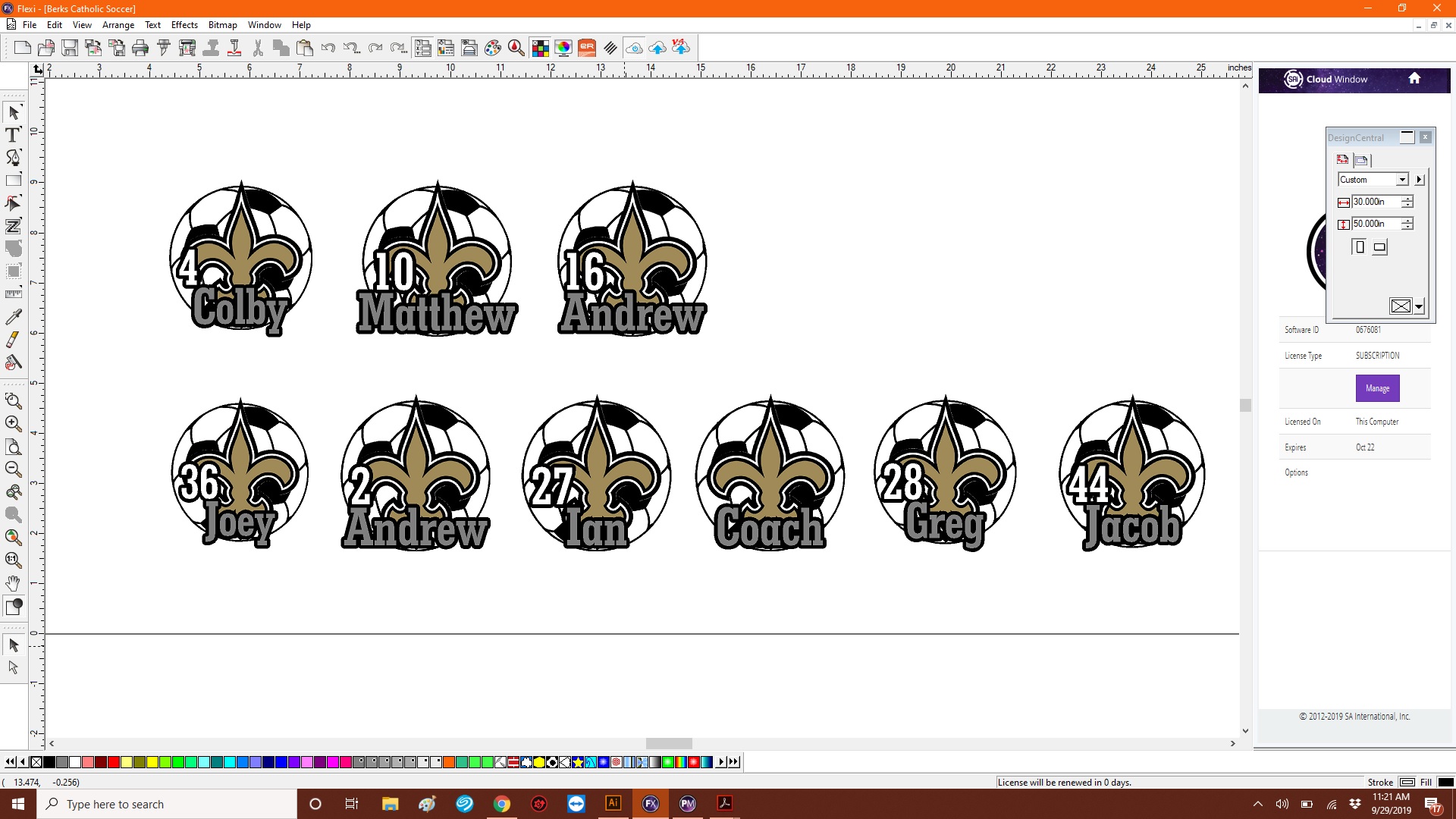Select the Pan hand tool
Viewport: 1456px width, 819px height.
tap(13, 582)
